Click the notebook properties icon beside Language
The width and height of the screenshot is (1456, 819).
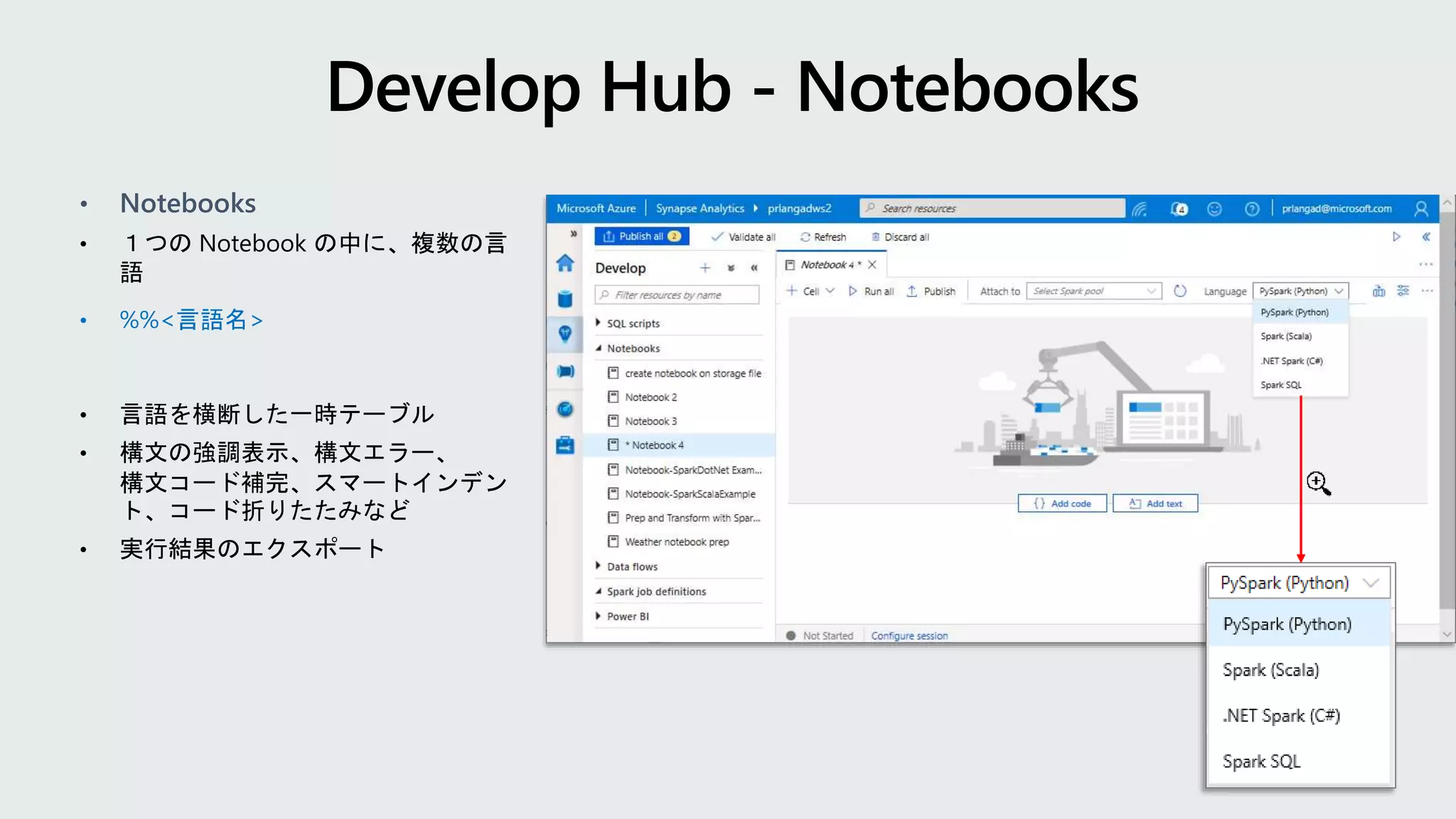click(1379, 291)
